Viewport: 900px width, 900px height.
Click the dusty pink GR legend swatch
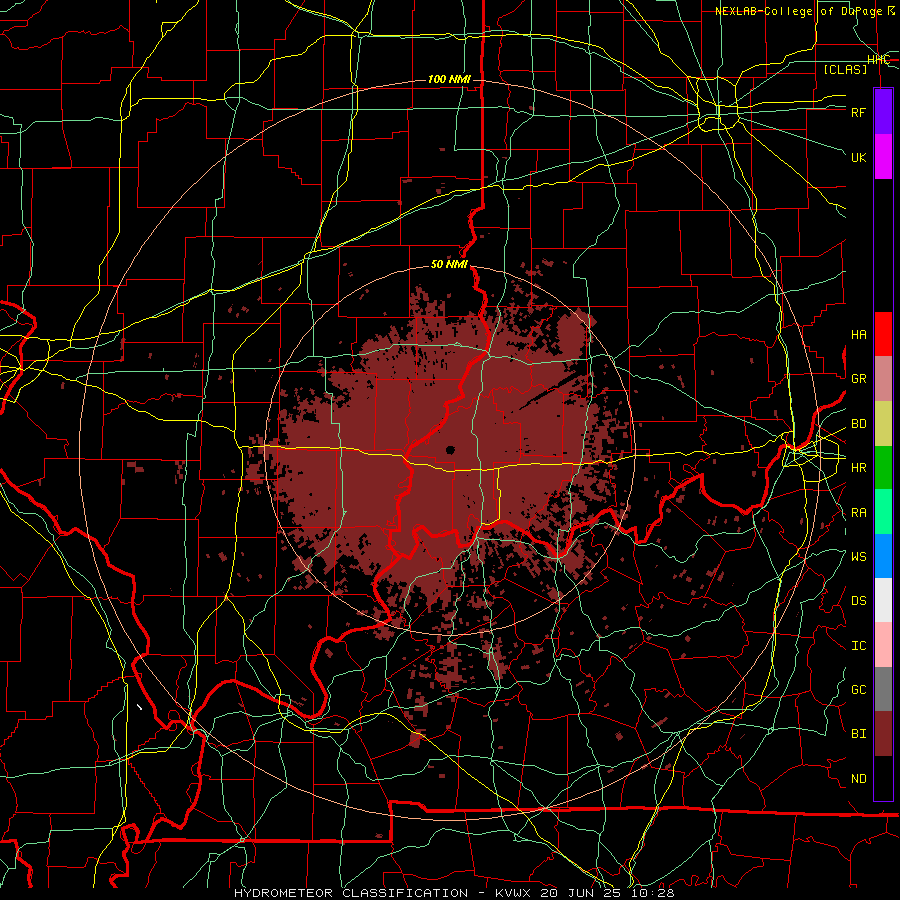[883, 378]
